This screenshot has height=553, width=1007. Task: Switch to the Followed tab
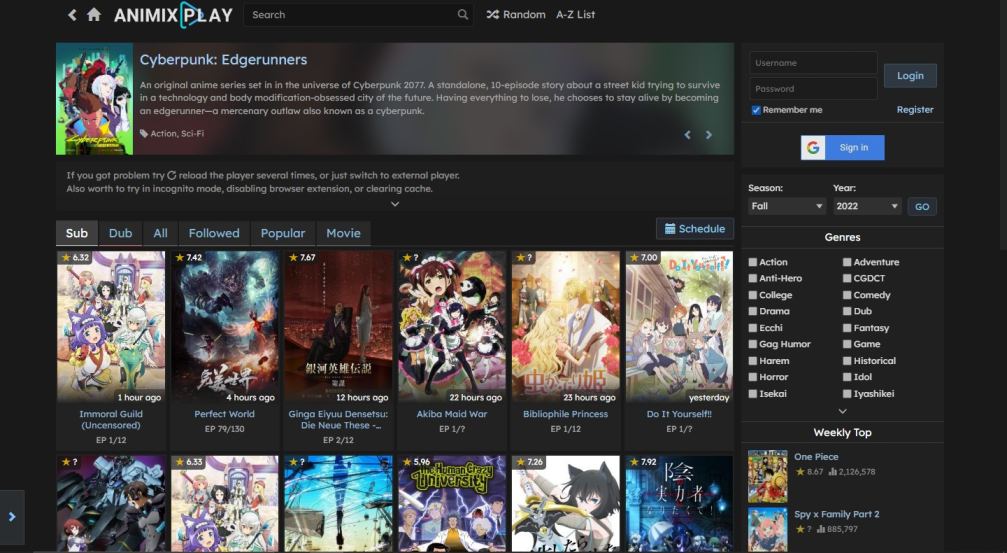[x=214, y=233]
